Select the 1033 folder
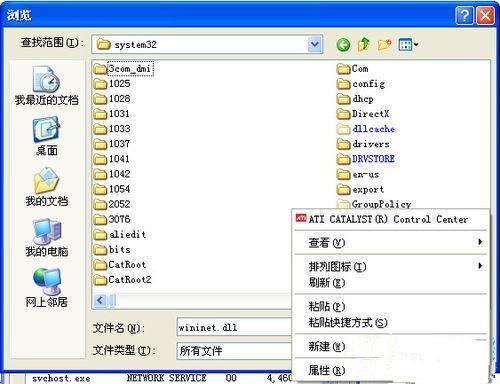 (112, 129)
